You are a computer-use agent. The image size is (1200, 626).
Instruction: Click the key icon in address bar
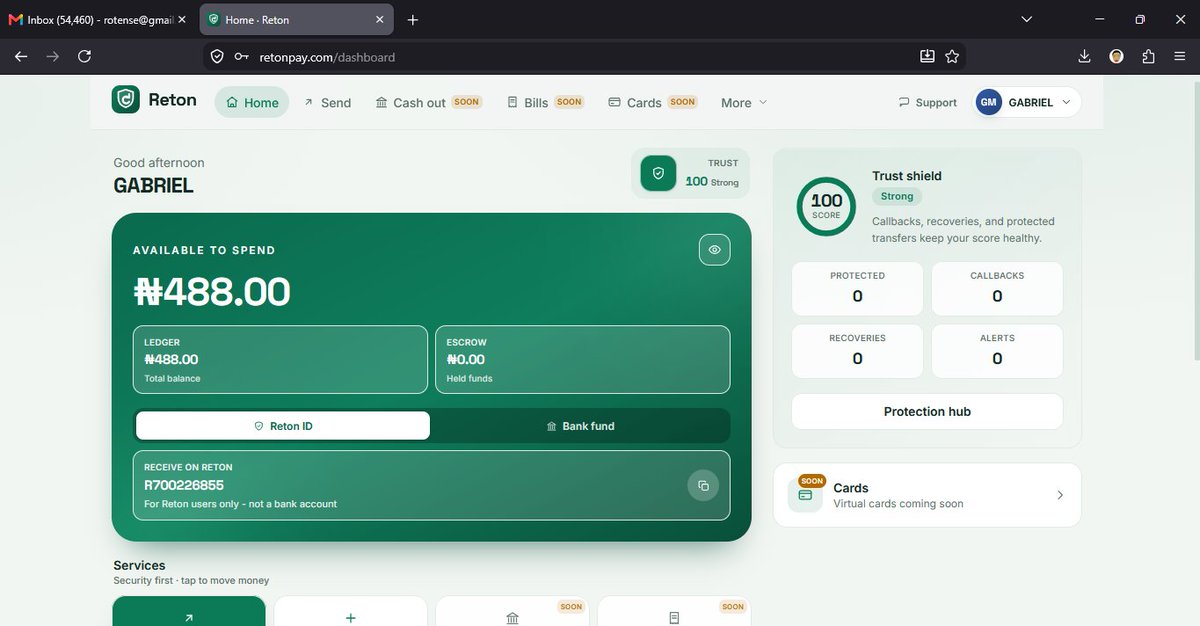[241, 57]
